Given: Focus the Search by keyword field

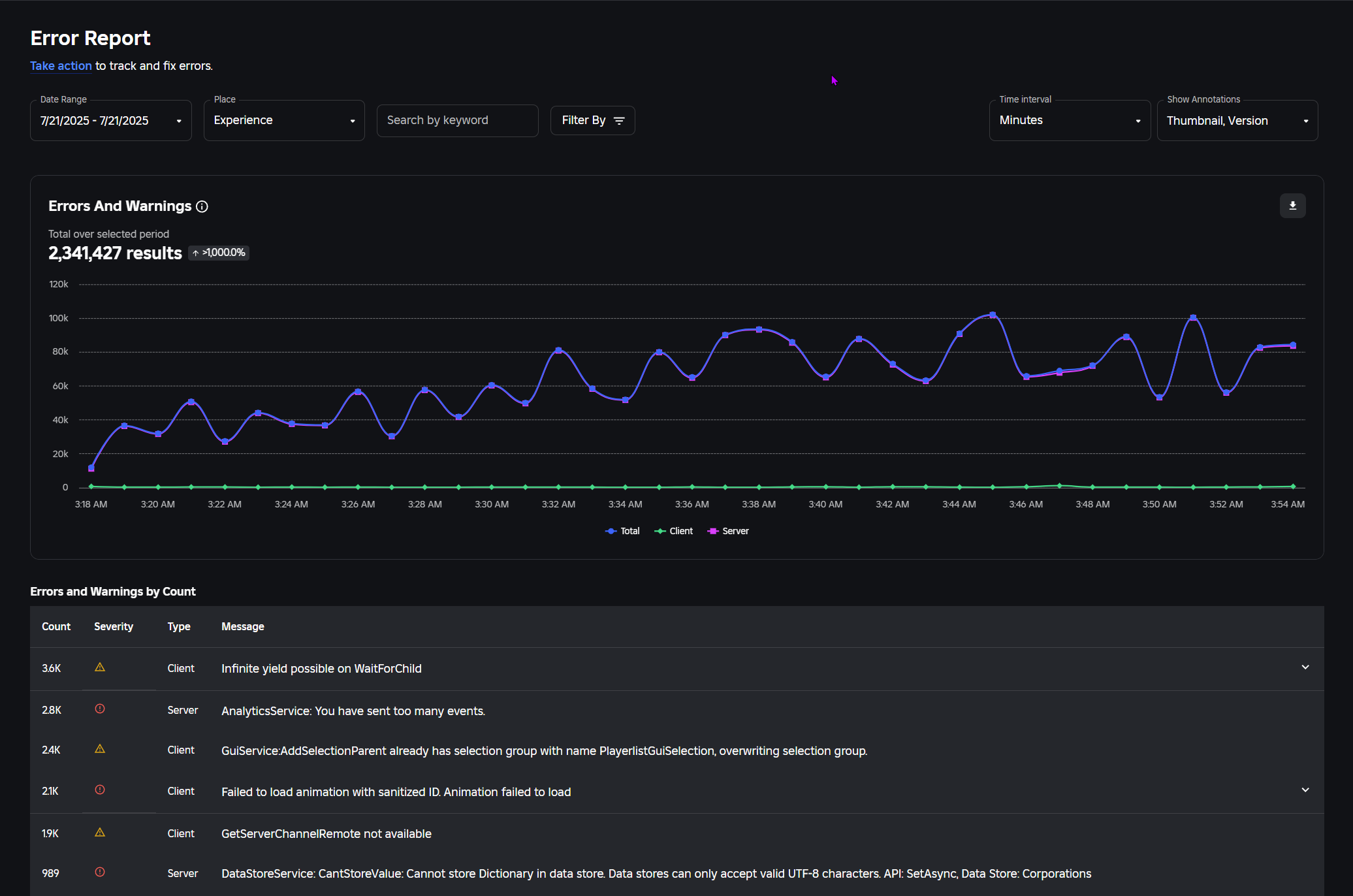Looking at the screenshot, I should point(457,121).
